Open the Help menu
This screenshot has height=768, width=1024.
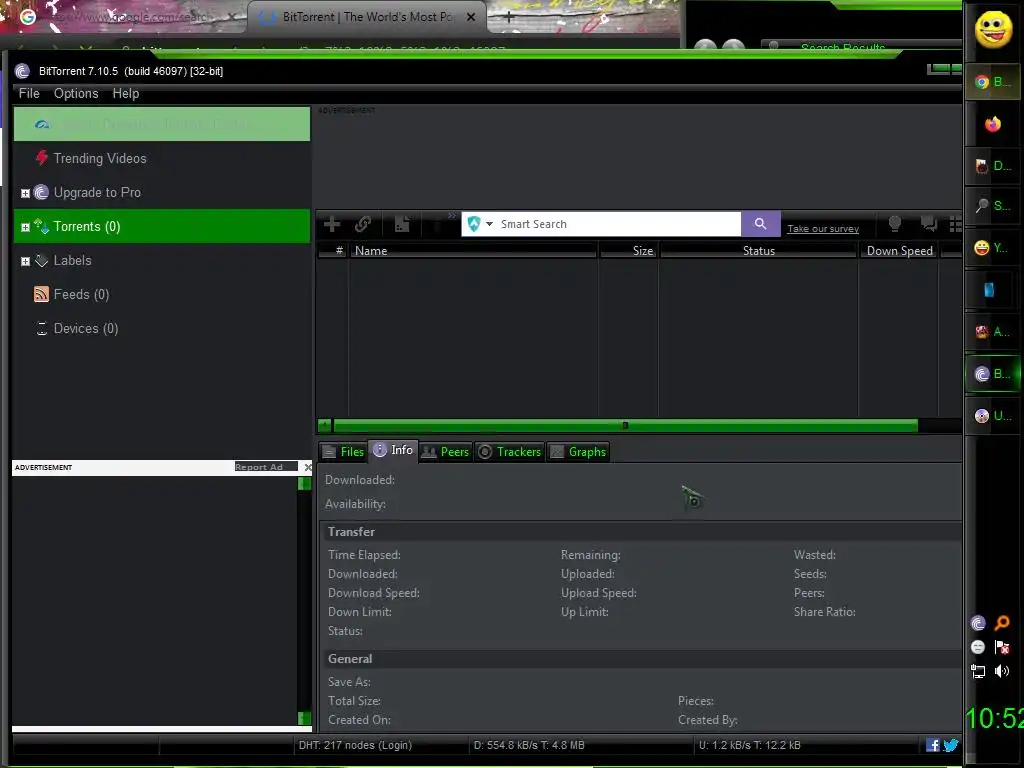pyautogui.click(x=126, y=93)
